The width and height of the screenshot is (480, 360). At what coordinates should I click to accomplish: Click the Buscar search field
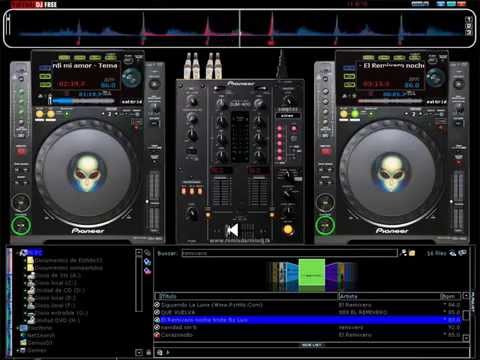289,253
